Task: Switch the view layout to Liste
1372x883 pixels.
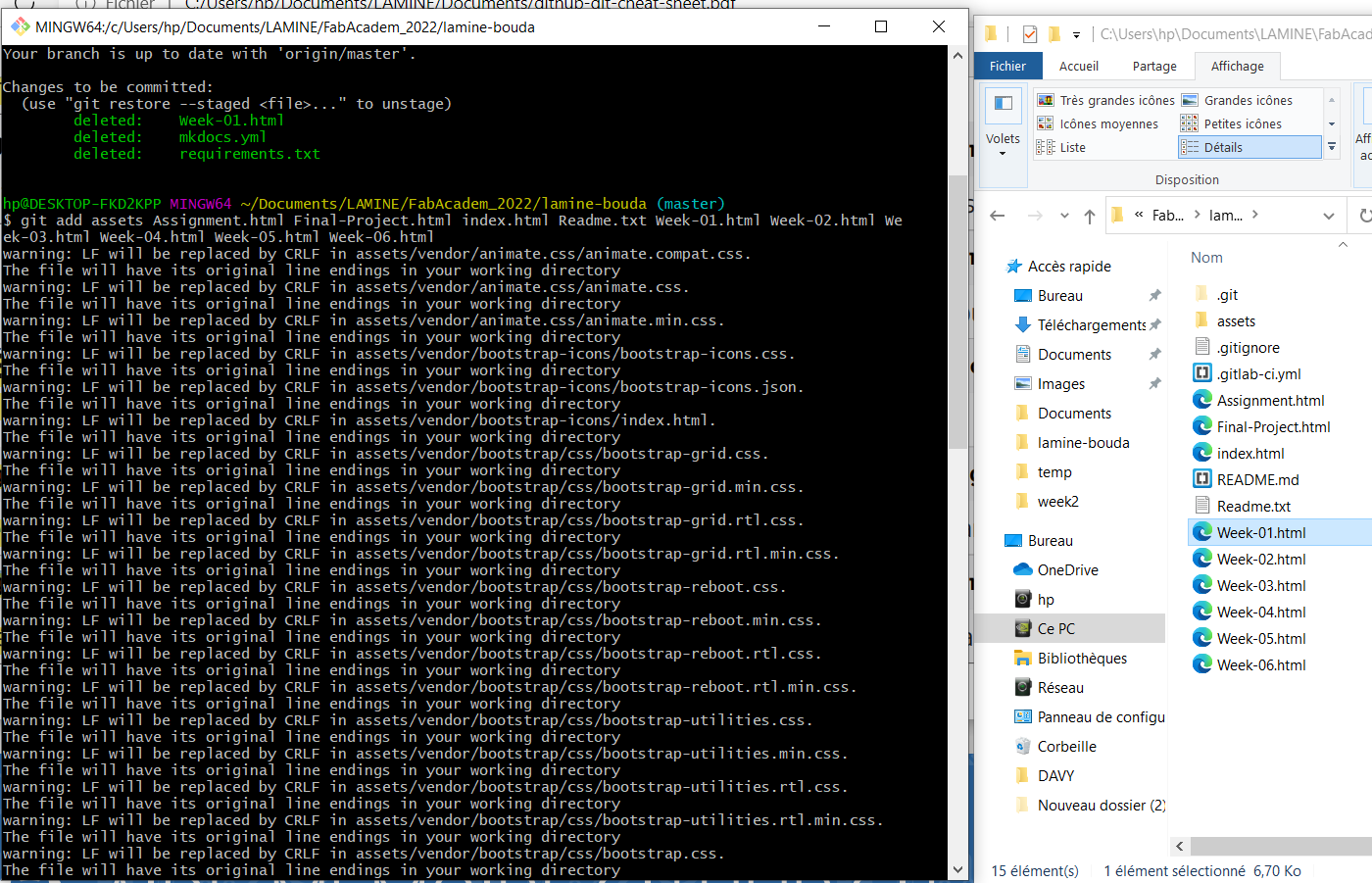Action: 1062,147
